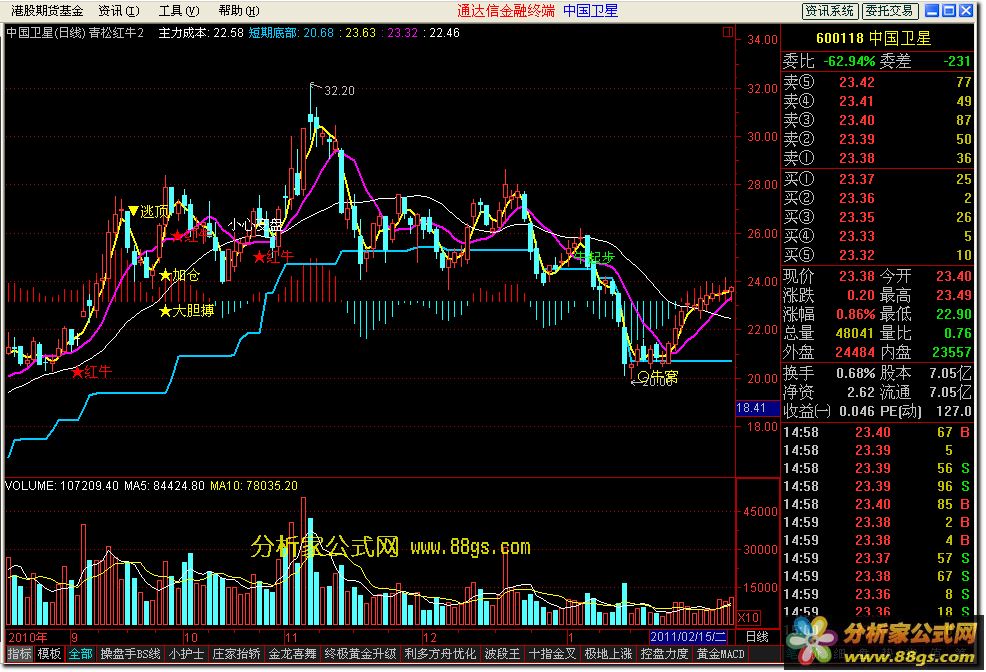Switch to 波段王 indicator
The height and width of the screenshot is (672, 986).
(x=502, y=654)
